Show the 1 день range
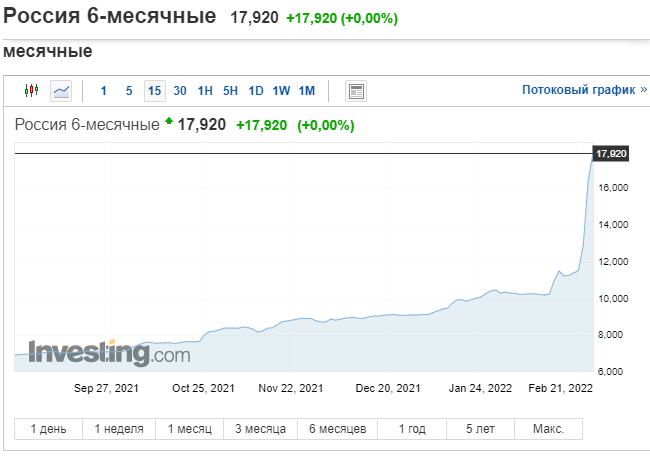The height and width of the screenshot is (458, 650). click(x=49, y=429)
